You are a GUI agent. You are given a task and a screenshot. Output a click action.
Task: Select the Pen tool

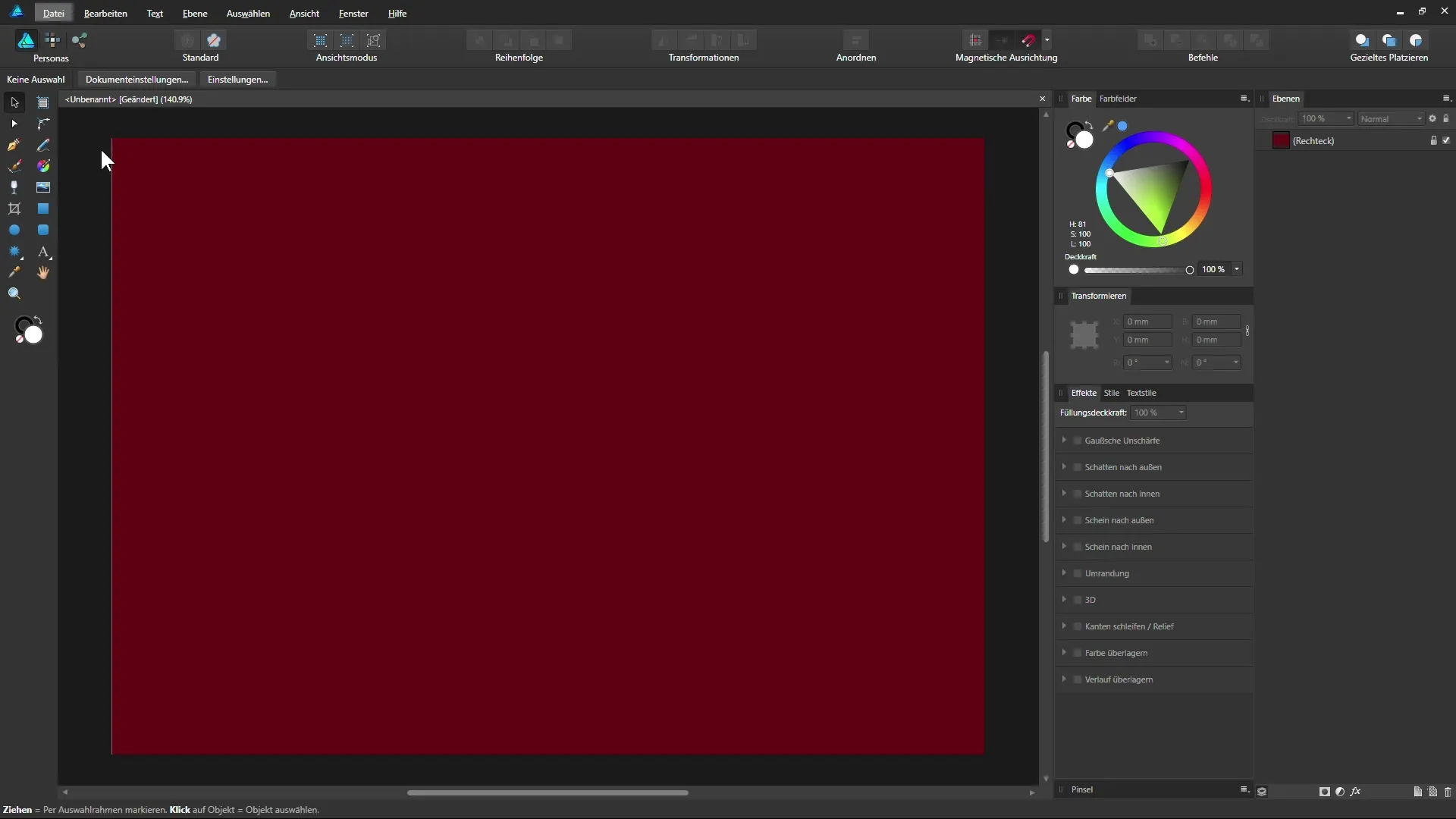pos(14,145)
